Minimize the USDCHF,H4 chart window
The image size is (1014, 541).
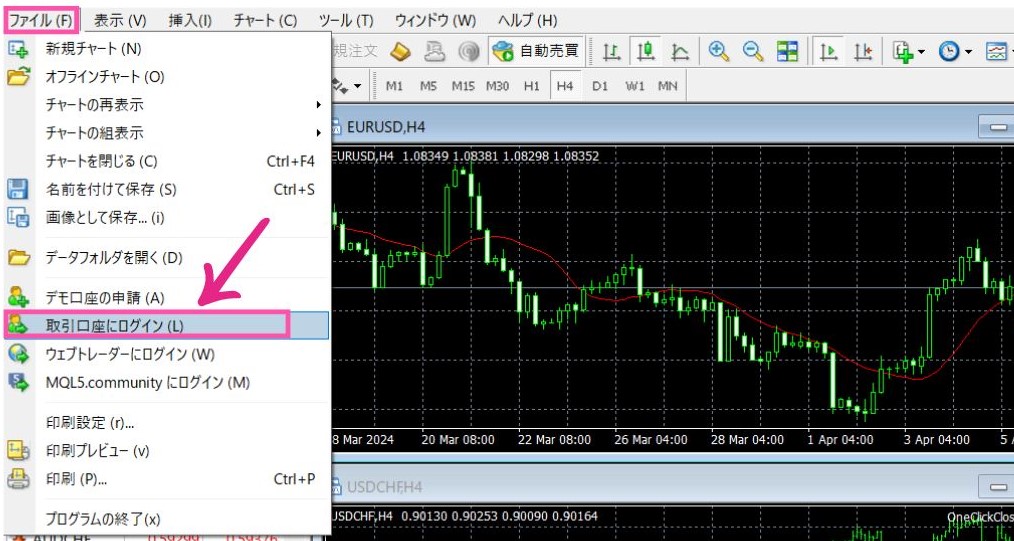tap(996, 486)
